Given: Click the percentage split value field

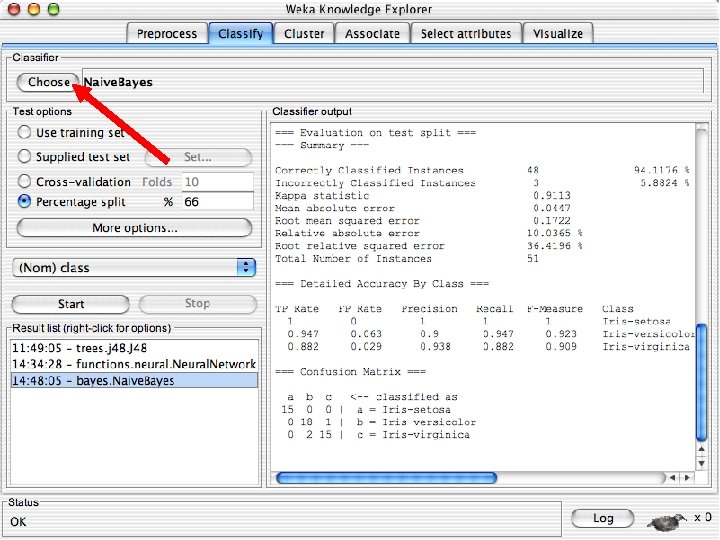Looking at the screenshot, I should [218, 202].
